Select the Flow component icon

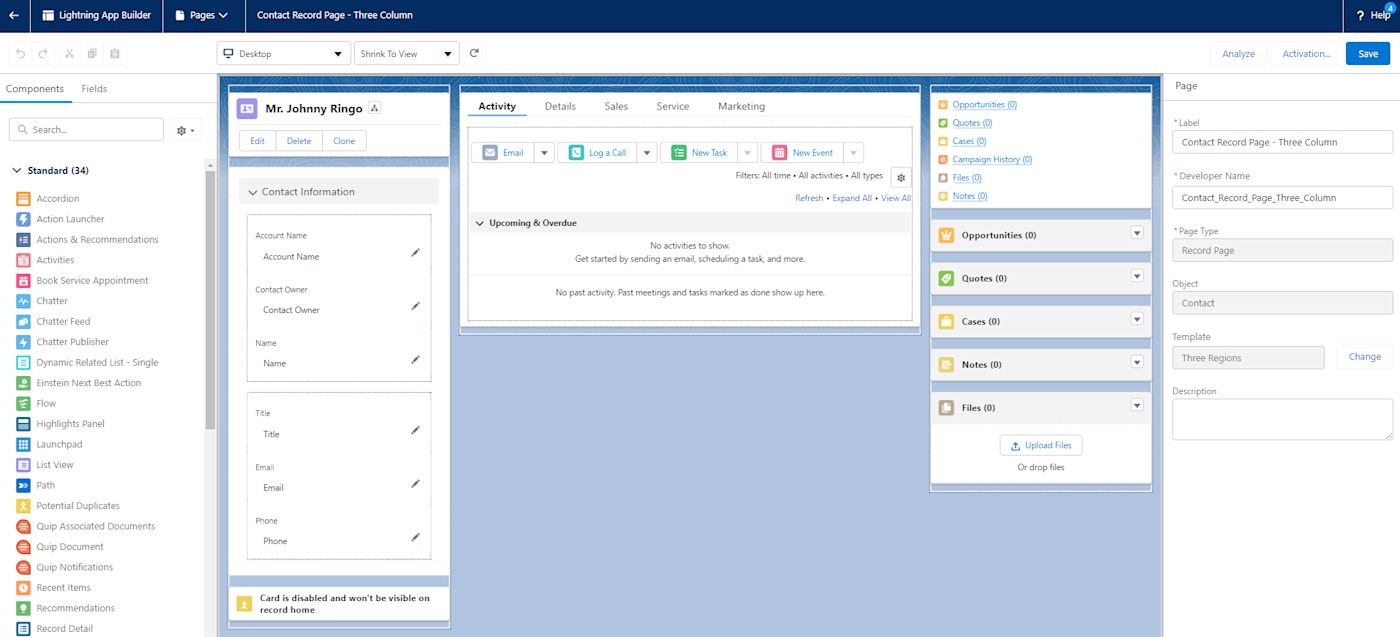click(23, 403)
